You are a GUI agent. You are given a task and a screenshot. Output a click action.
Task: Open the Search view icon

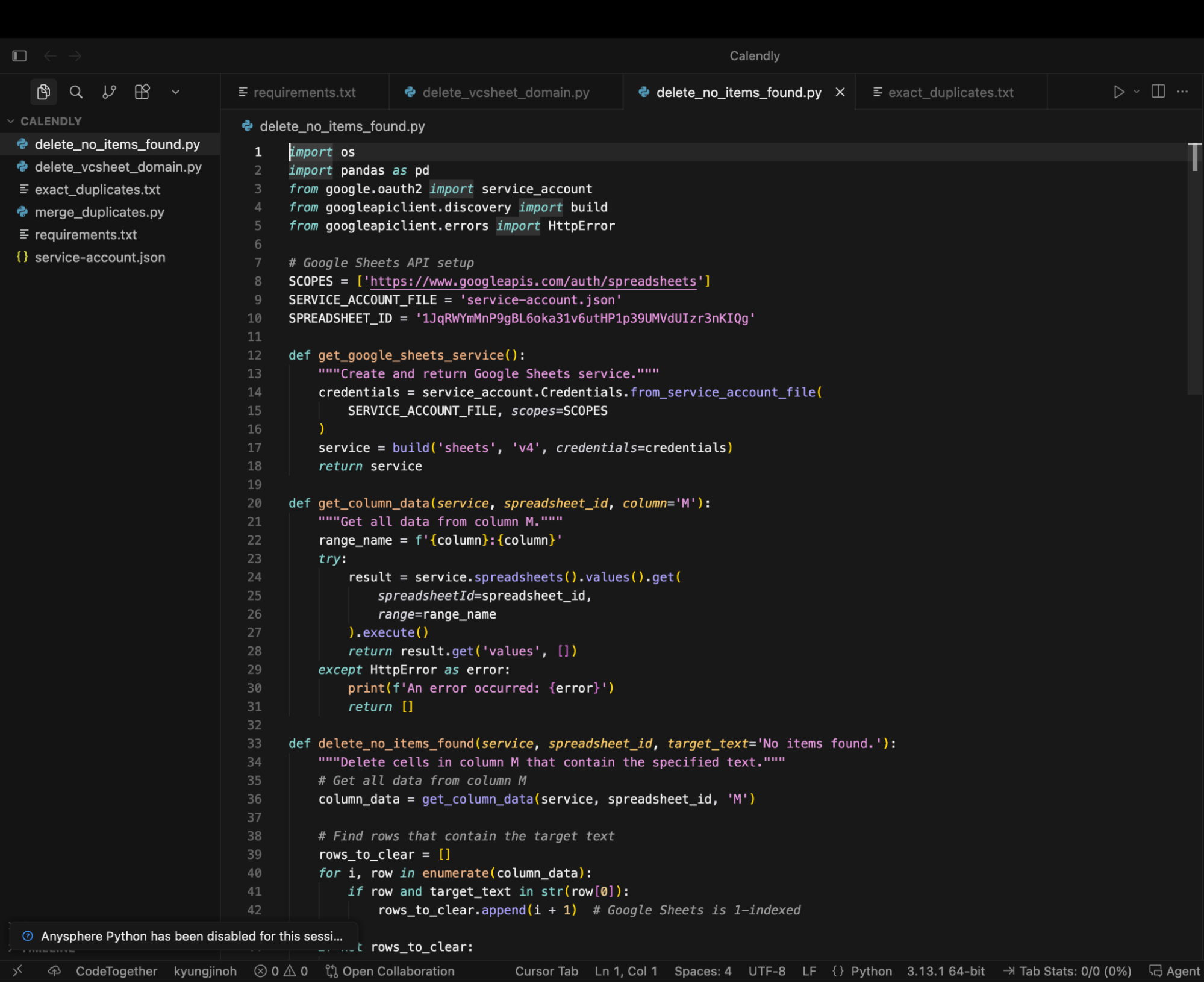[x=76, y=92]
